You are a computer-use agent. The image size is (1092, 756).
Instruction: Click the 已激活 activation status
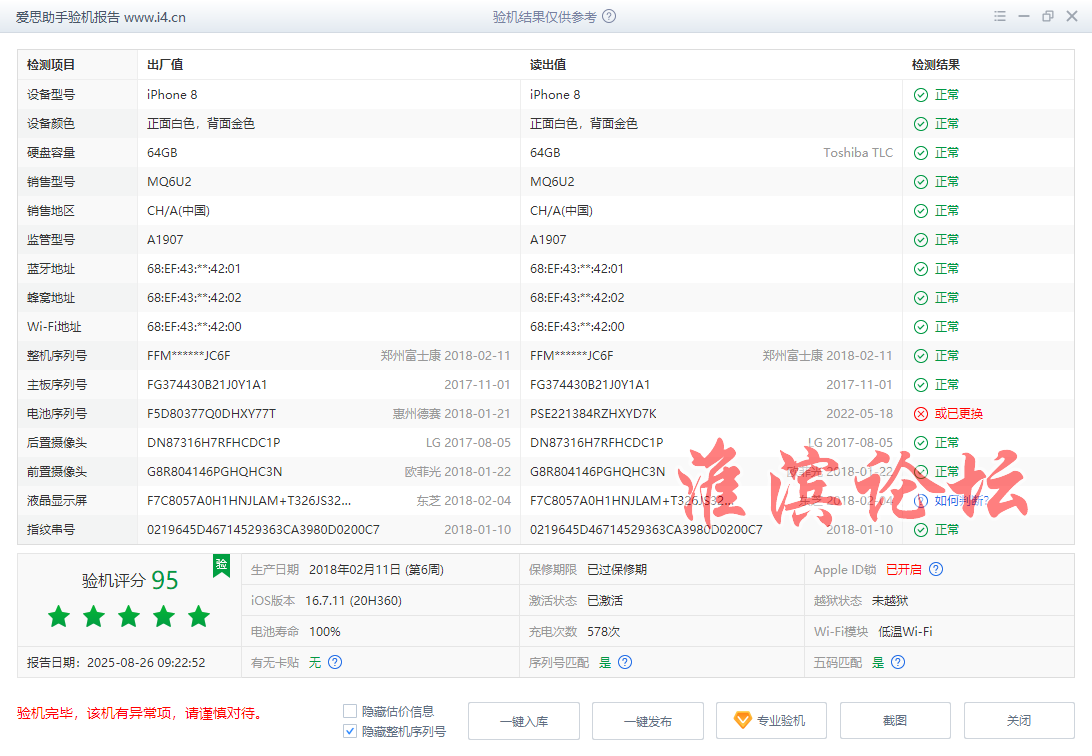(x=605, y=601)
